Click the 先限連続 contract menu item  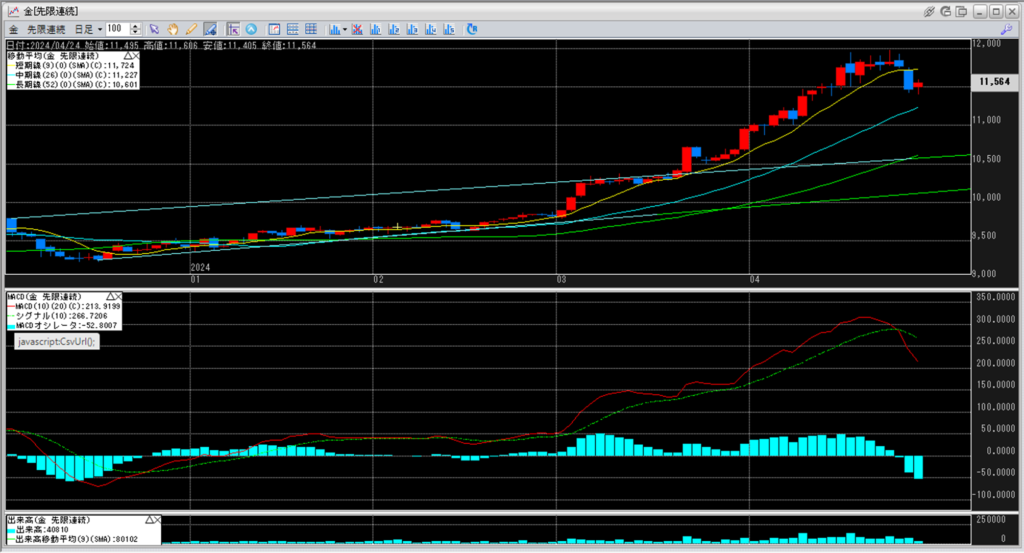tap(44, 29)
